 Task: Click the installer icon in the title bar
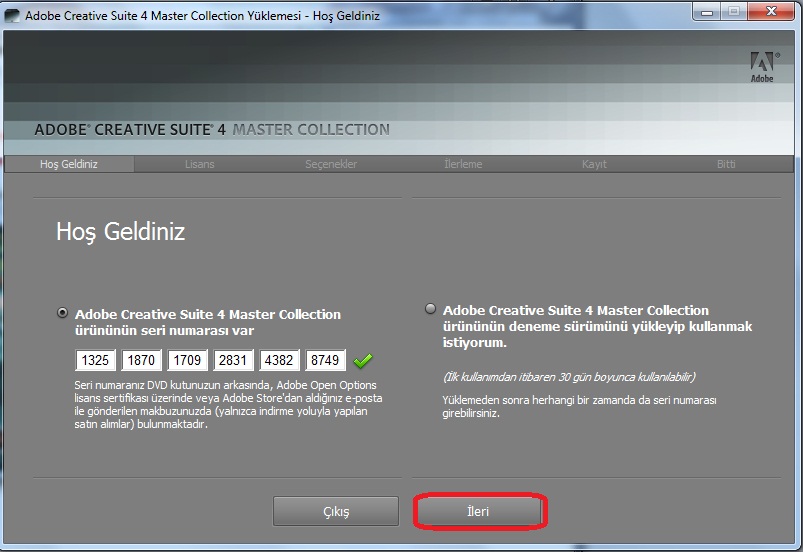(12, 15)
